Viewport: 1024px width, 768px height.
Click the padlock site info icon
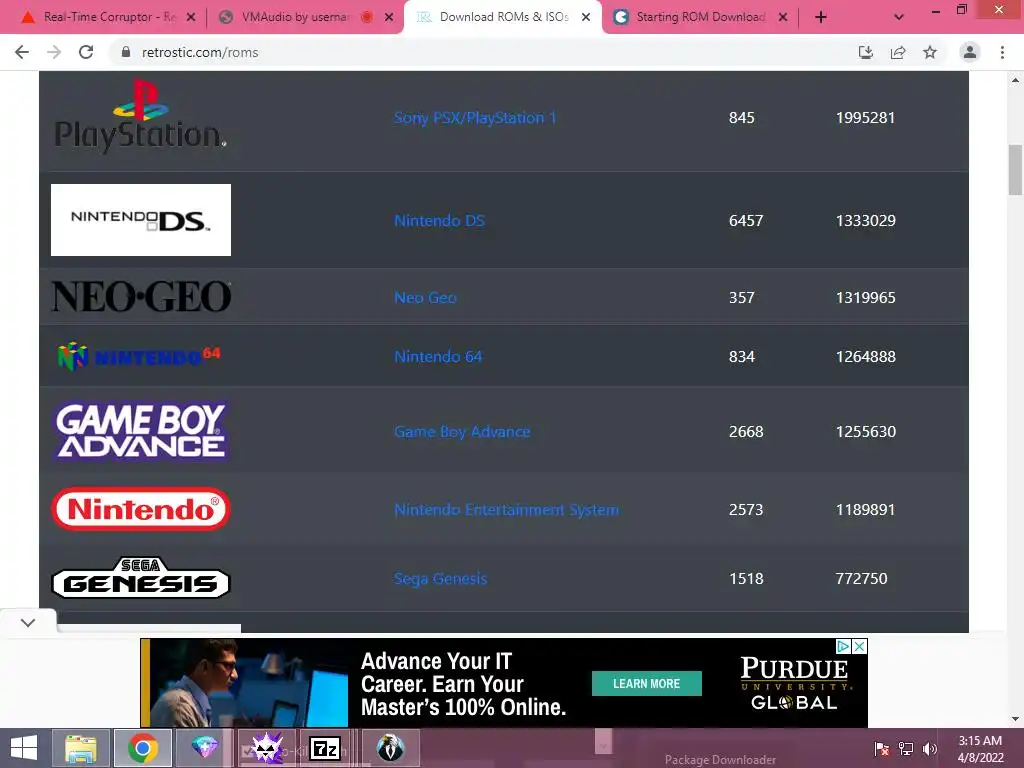[126, 52]
